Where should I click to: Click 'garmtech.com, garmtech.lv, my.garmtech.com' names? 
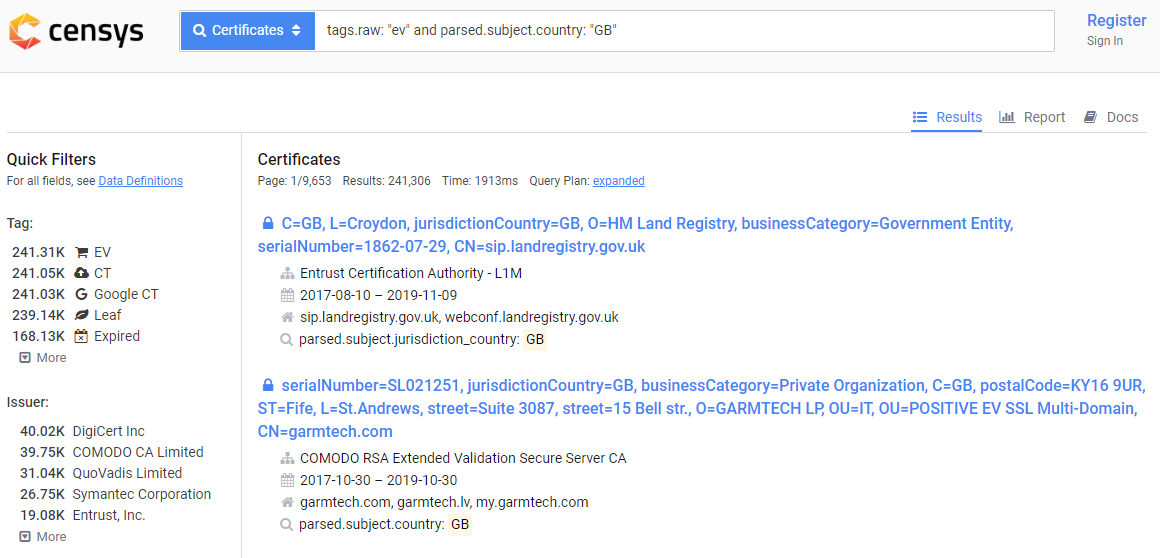tap(444, 502)
